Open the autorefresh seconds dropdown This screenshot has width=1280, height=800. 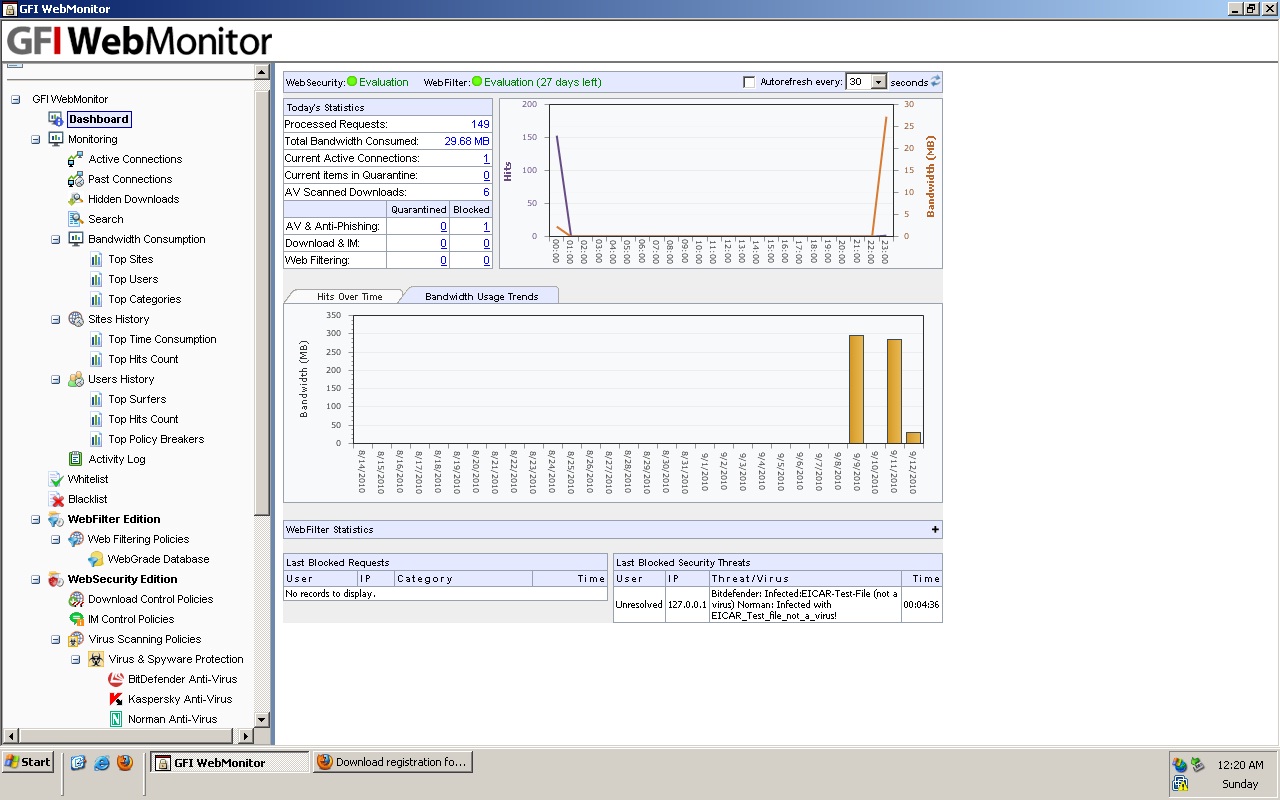click(878, 82)
